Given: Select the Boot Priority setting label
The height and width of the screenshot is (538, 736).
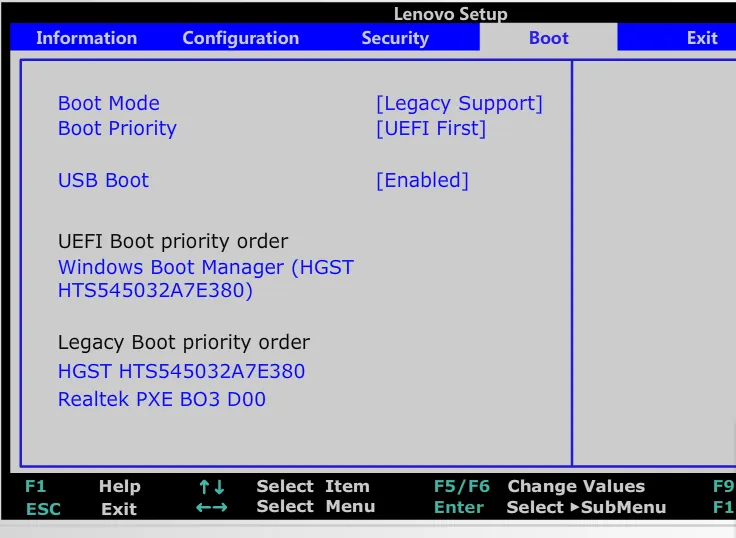Looking at the screenshot, I should click(x=117, y=128).
